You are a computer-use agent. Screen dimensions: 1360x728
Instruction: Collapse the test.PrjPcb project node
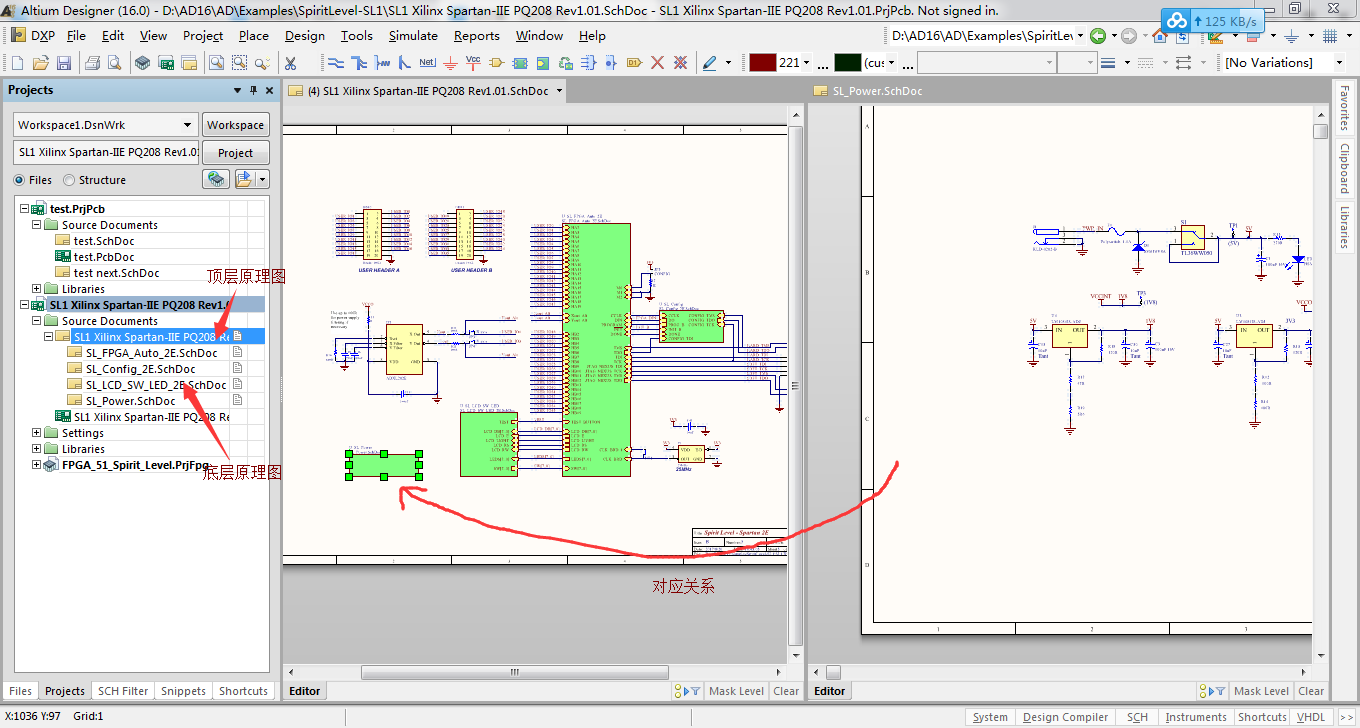pos(25,209)
